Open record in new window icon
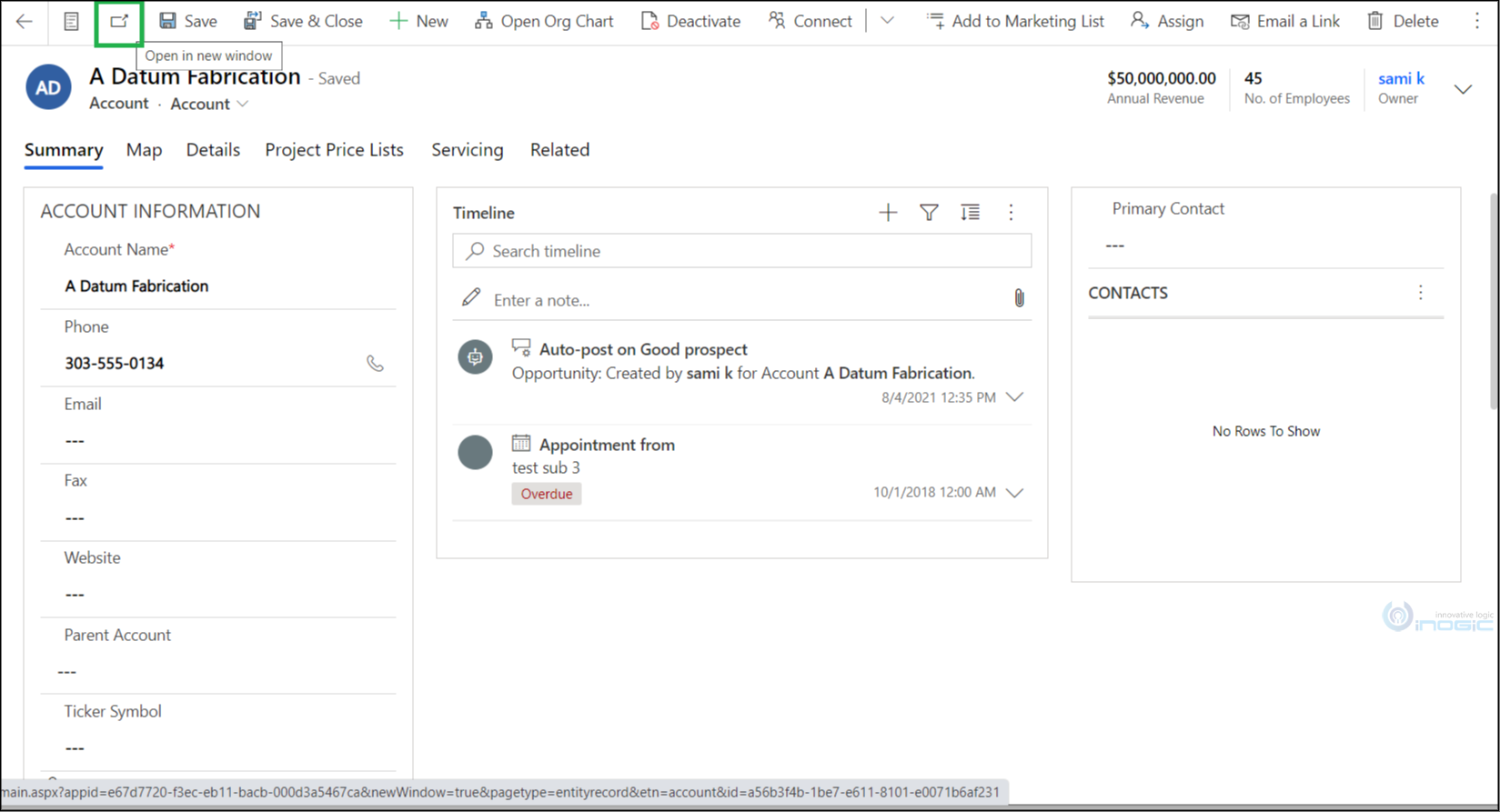This screenshot has height=812, width=1500. click(x=119, y=21)
